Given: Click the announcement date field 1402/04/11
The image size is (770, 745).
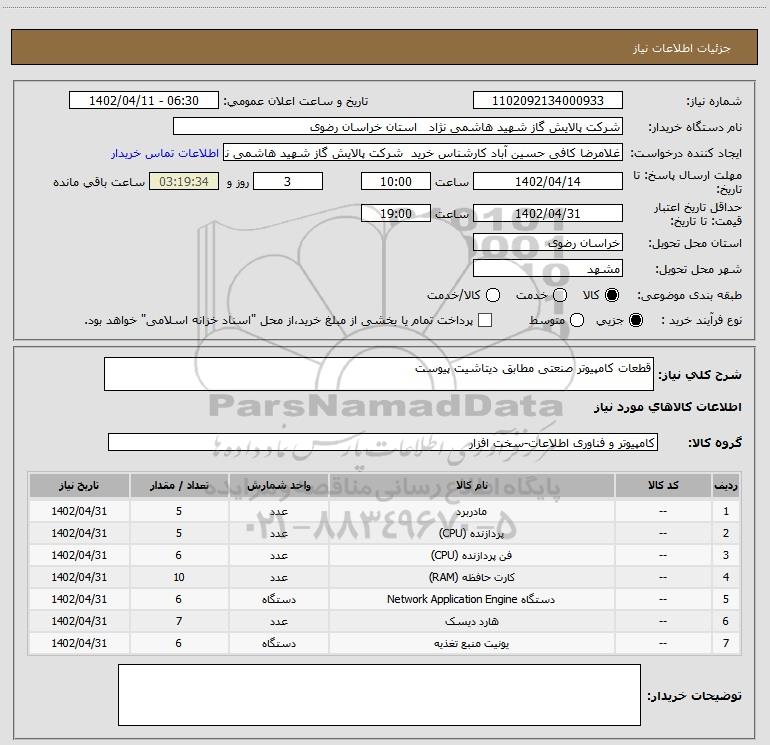Looking at the screenshot, I should click(x=144, y=101).
